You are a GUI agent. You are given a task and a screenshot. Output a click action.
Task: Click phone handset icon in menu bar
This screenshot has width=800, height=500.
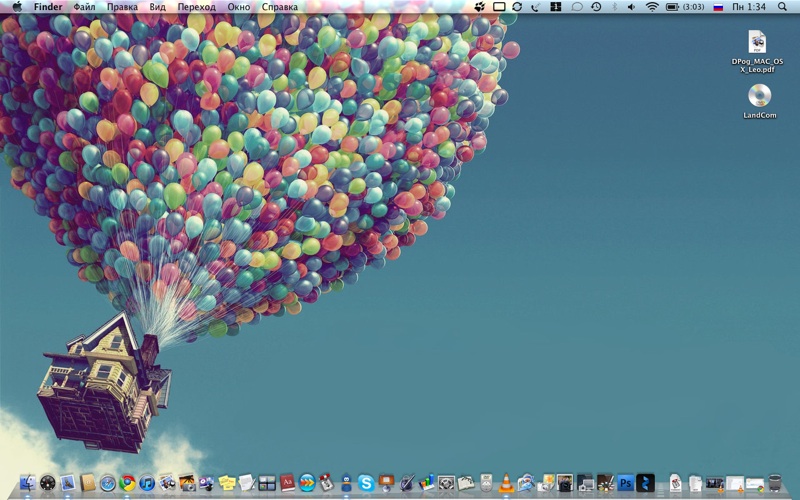[536, 7]
